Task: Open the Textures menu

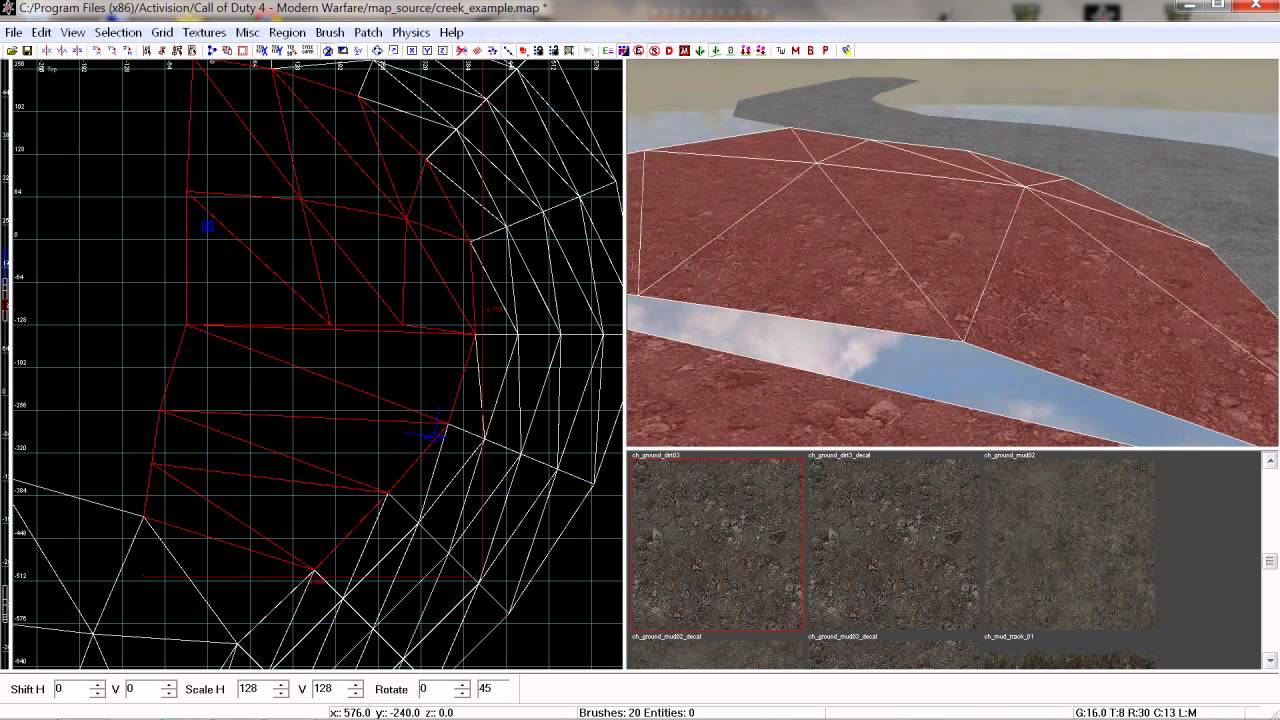Action: [204, 32]
